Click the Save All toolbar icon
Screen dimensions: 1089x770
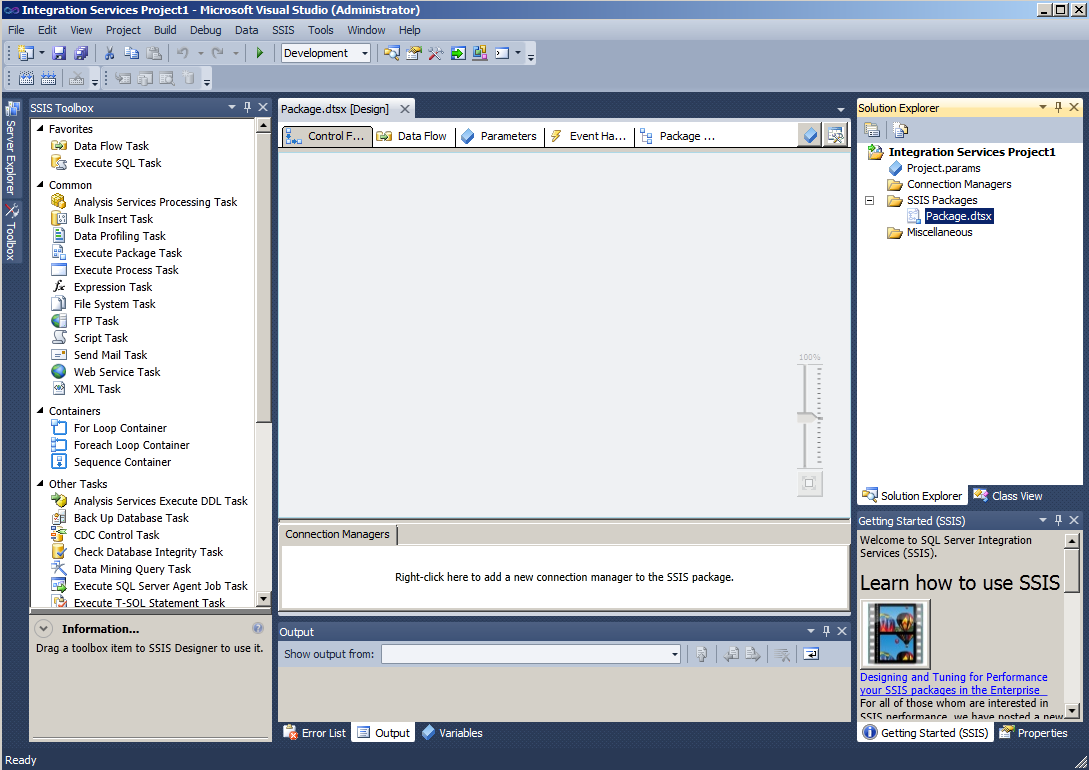pos(80,53)
